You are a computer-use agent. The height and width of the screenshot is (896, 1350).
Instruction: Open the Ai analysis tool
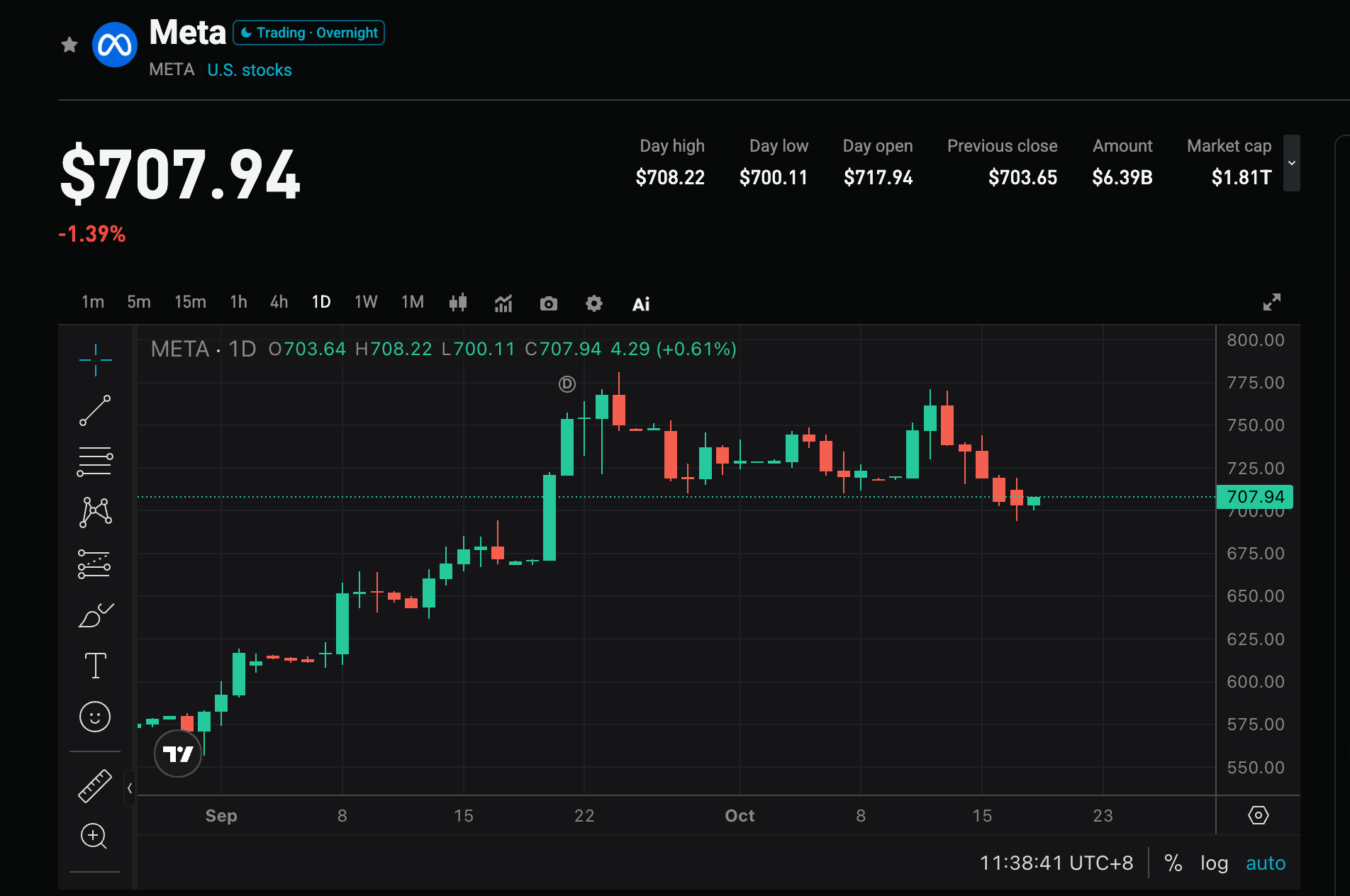[x=641, y=304]
